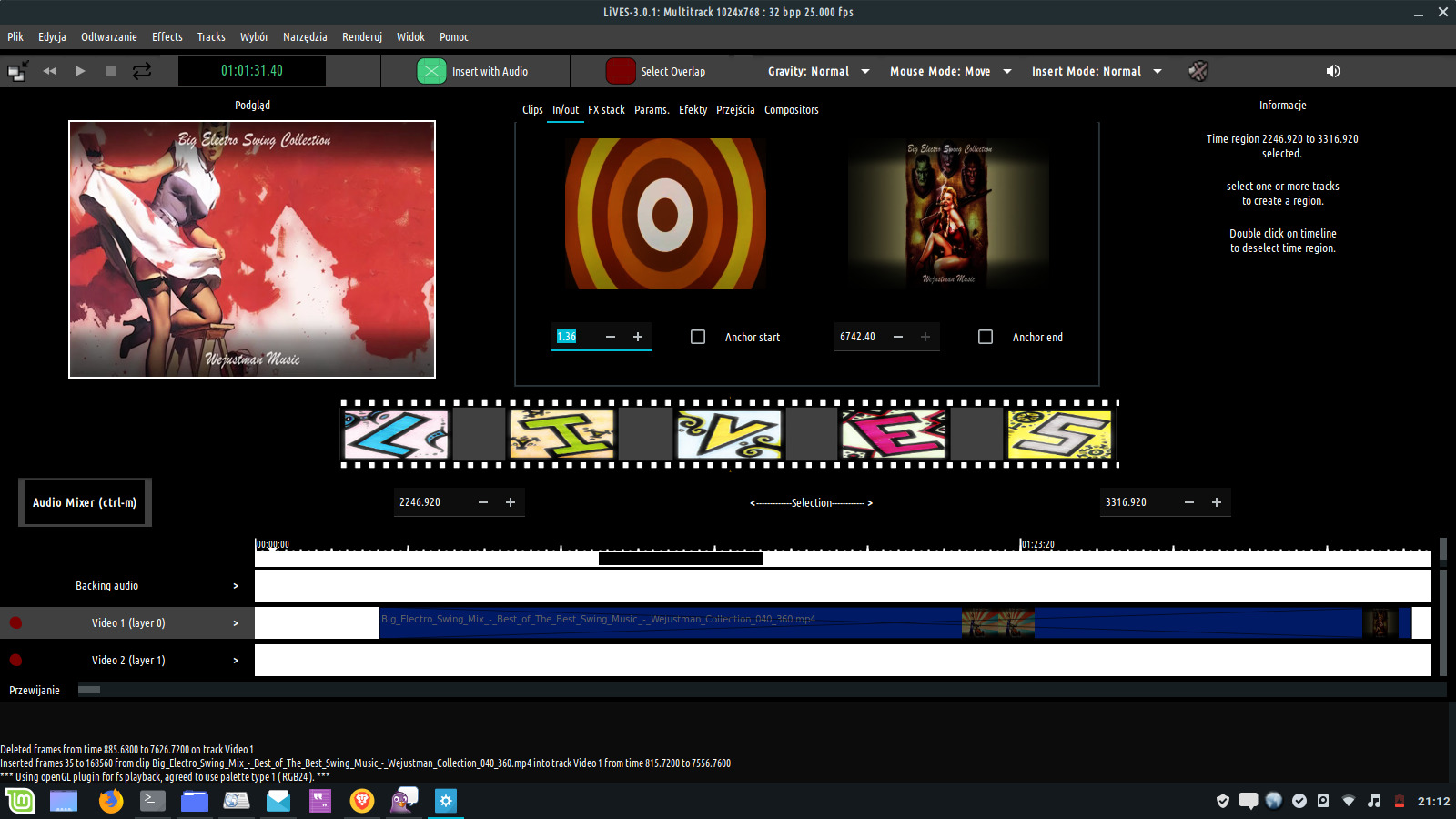
Task: Switch to the In/out tab
Action: pos(565,110)
